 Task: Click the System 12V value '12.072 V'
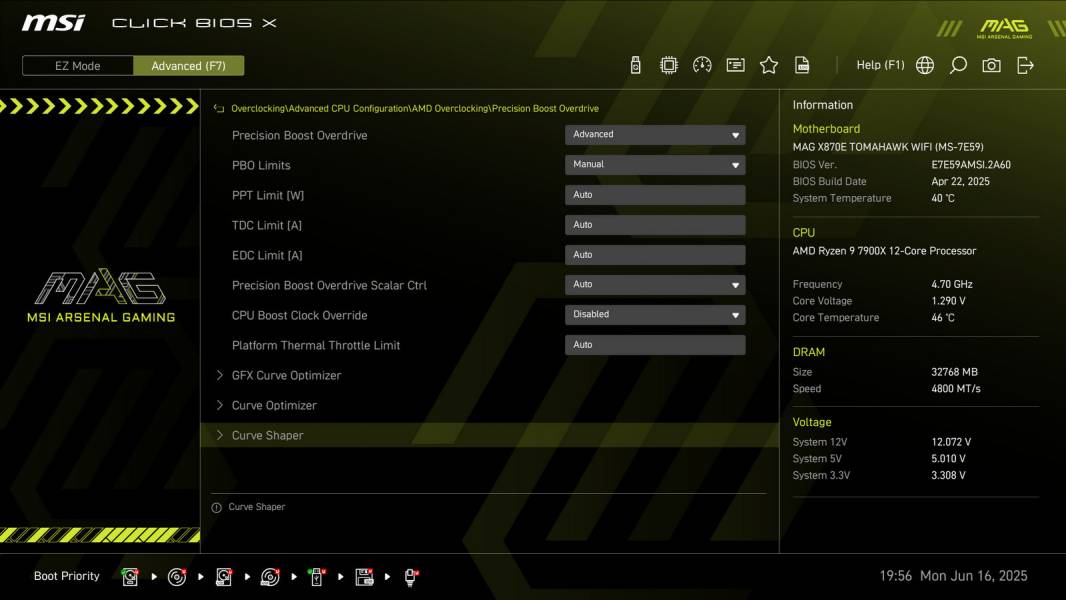click(x=951, y=442)
